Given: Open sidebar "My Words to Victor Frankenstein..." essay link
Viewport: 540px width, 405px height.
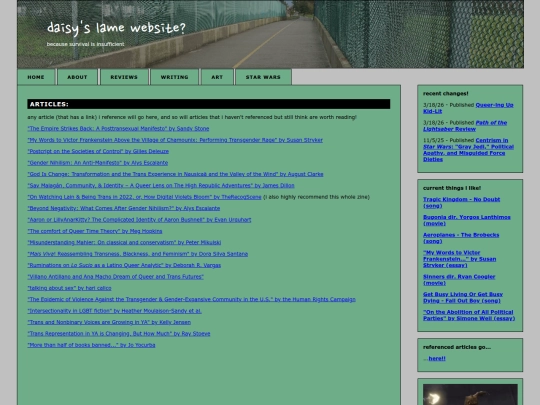Looking at the screenshot, I should click(x=459, y=259).
